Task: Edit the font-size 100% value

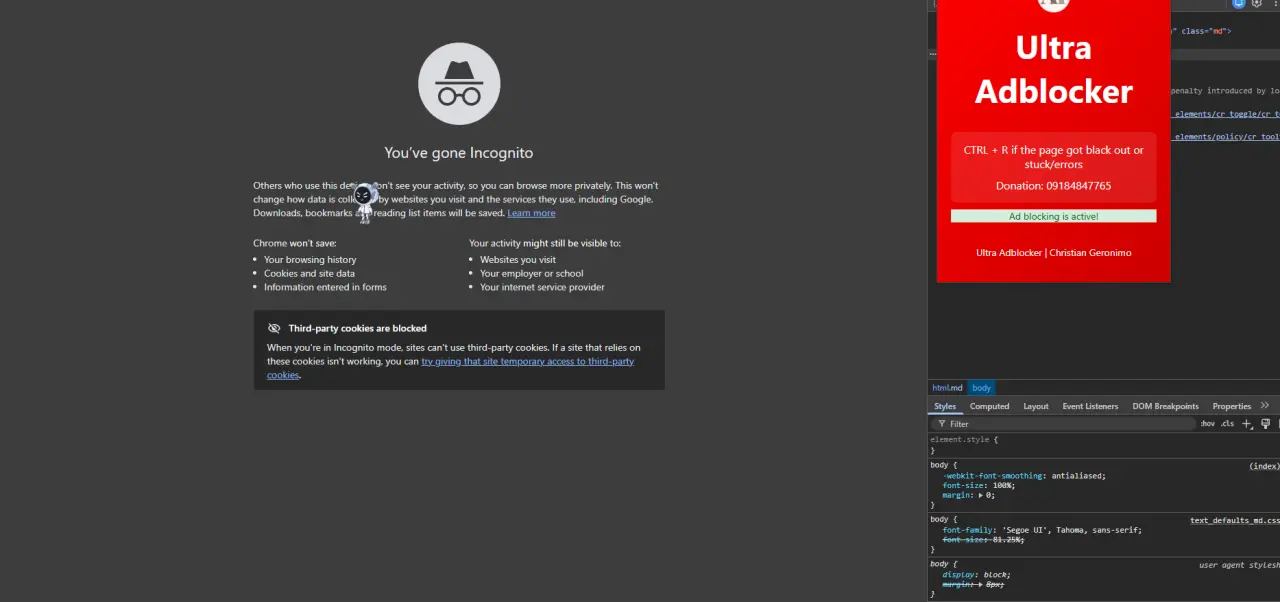Action: tap(1001, 485)
